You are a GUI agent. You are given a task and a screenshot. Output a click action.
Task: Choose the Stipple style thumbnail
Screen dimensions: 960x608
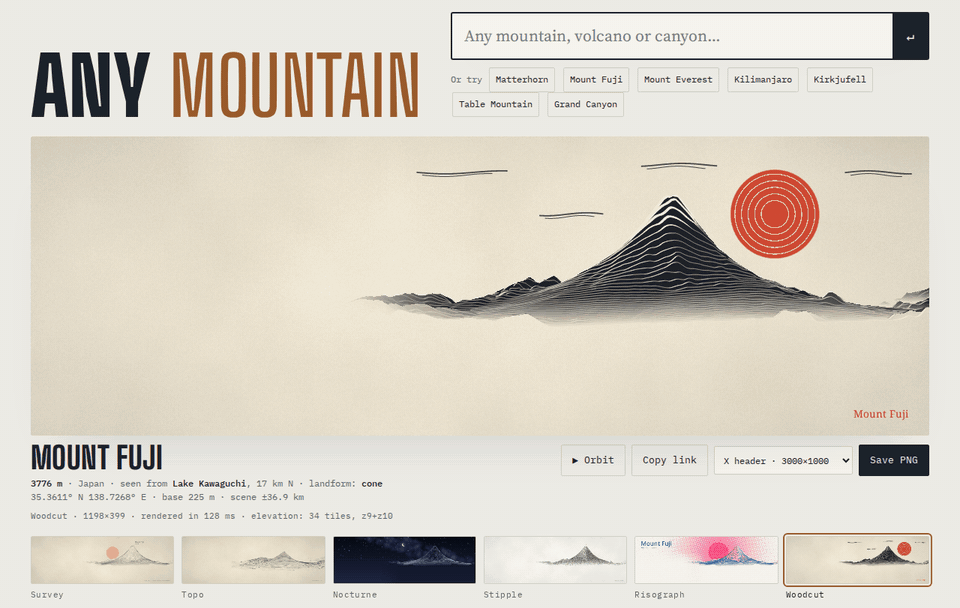555,560
